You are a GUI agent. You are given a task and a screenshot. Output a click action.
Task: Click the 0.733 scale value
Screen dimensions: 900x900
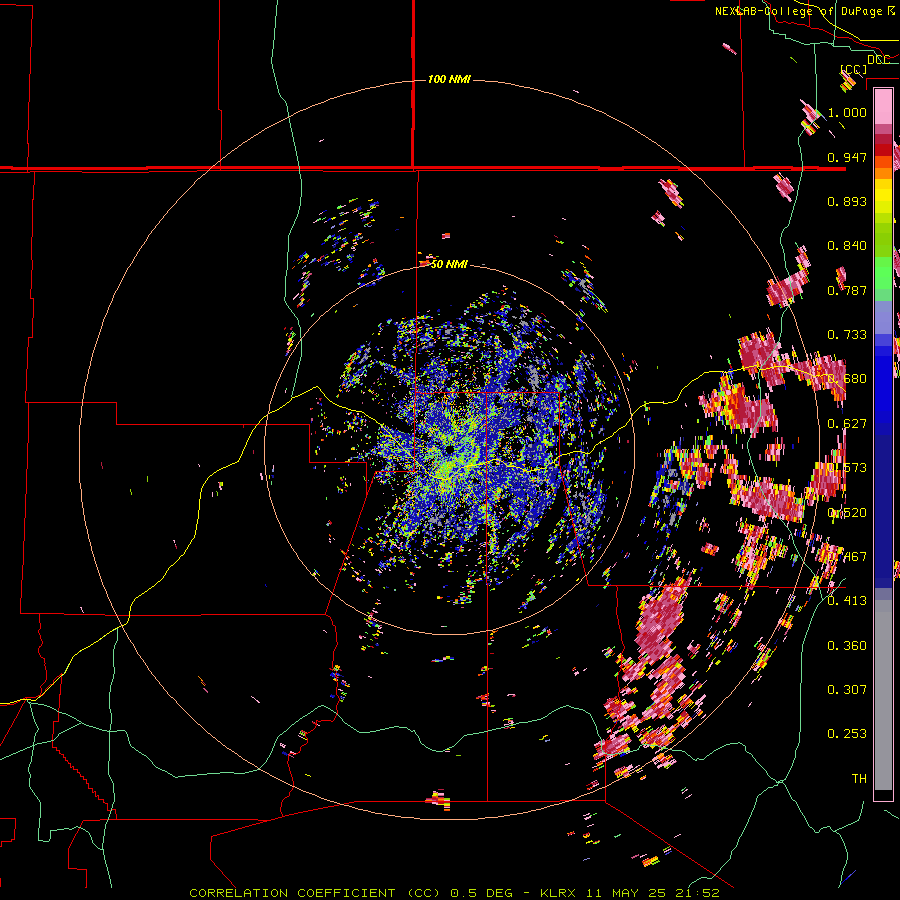[847, 335]
